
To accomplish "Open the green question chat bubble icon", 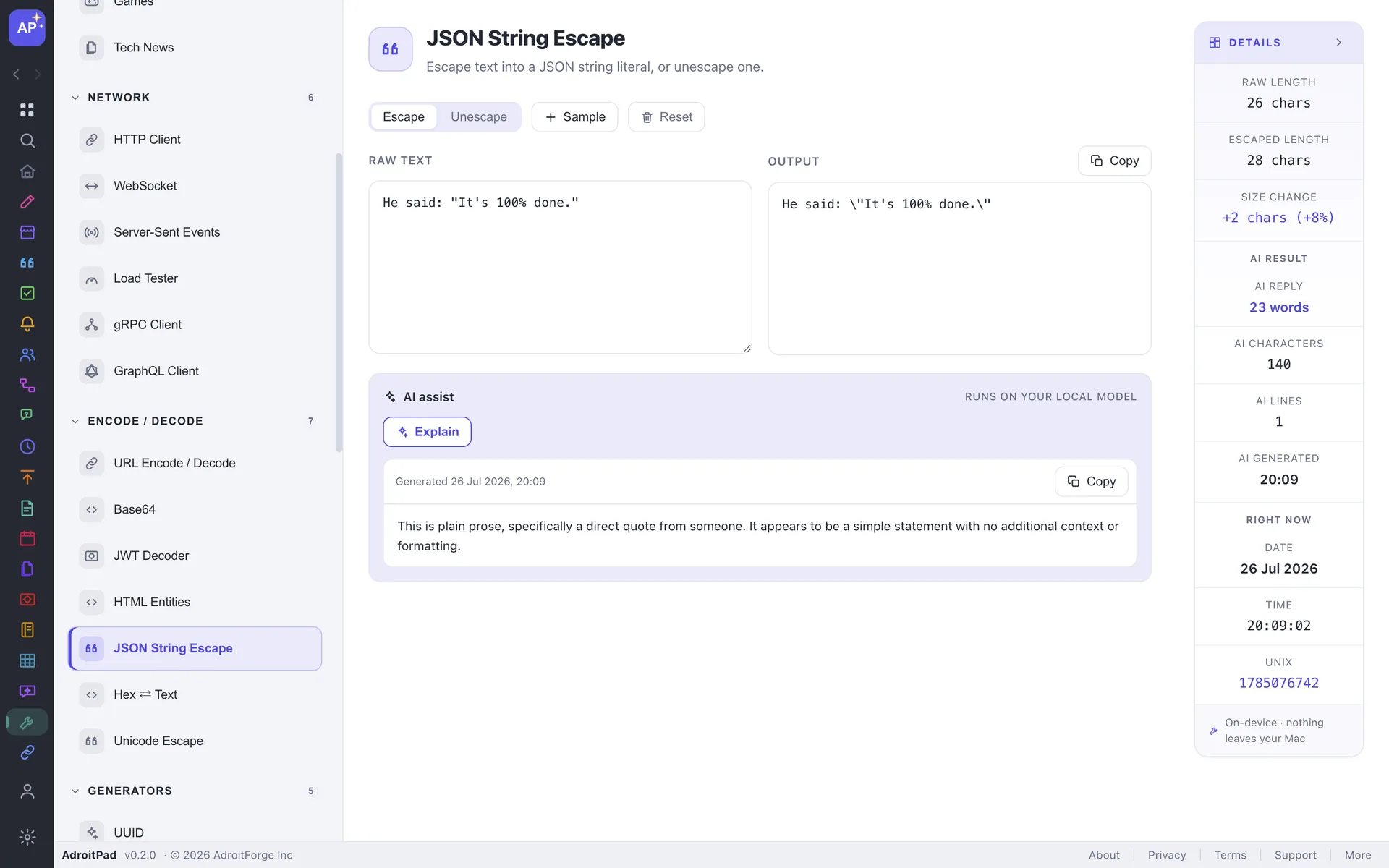I will (27, 415).
